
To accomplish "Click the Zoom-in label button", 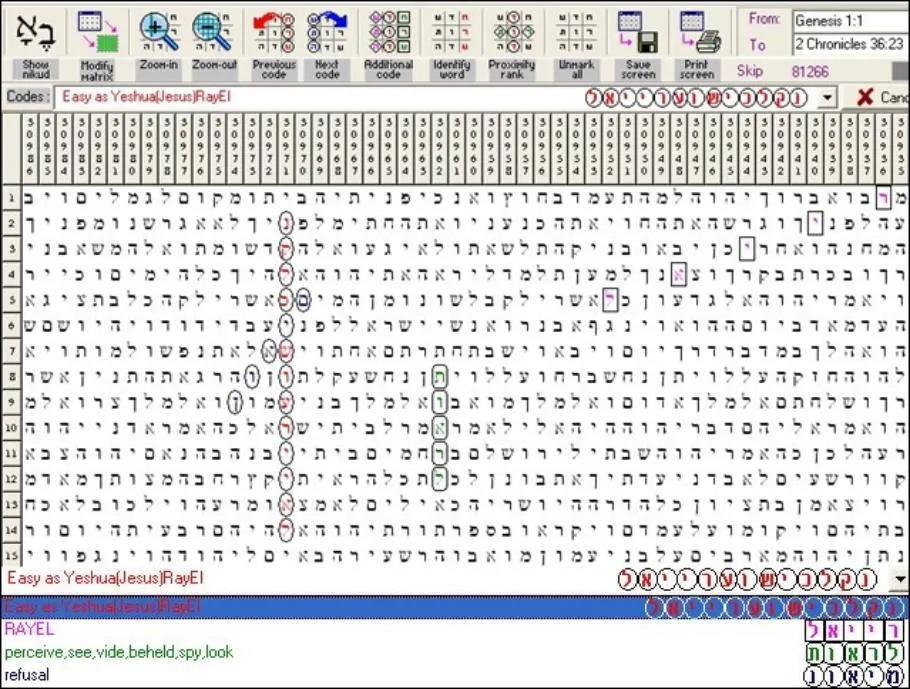I will 158,70.
